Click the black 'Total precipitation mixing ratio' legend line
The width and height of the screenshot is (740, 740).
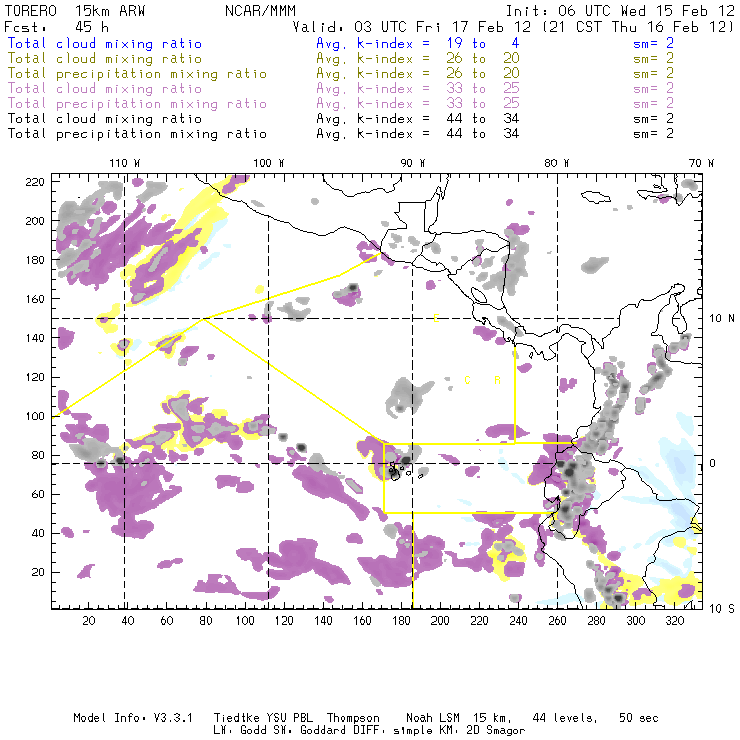[x=137, y=135]
